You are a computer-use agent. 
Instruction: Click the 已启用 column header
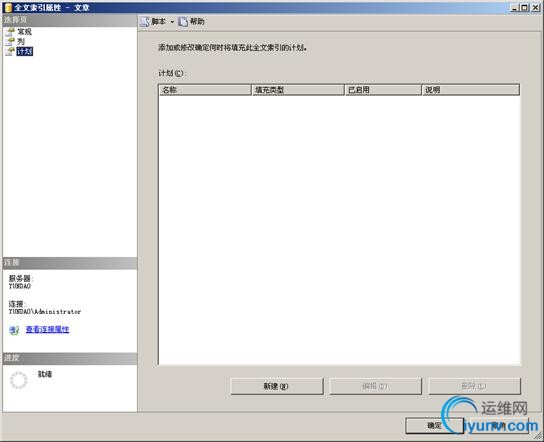383,90
